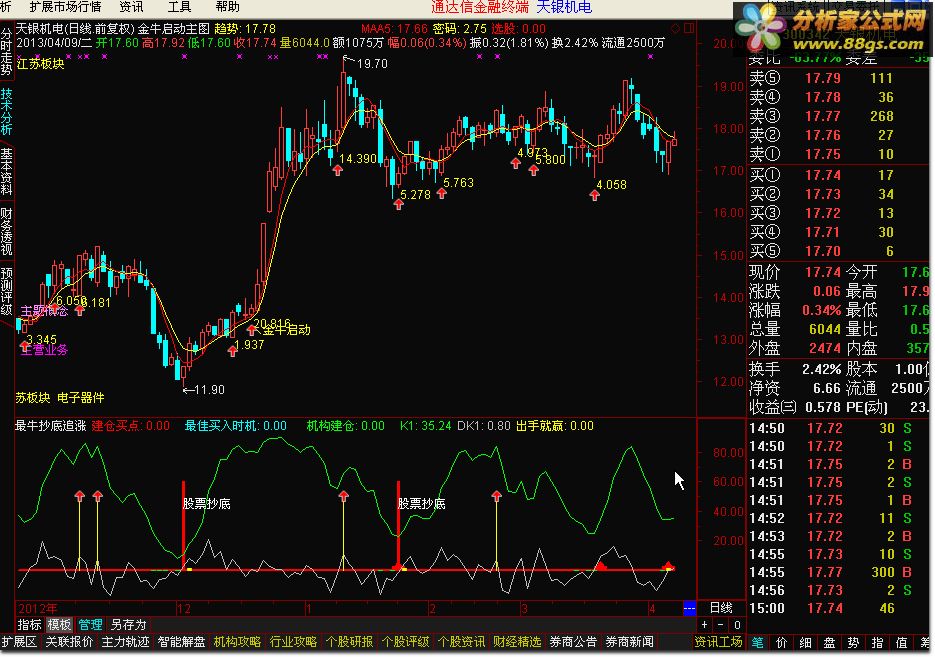
Task: Click the 买⑤ 17.70 order row
Action: click(838, 251)
